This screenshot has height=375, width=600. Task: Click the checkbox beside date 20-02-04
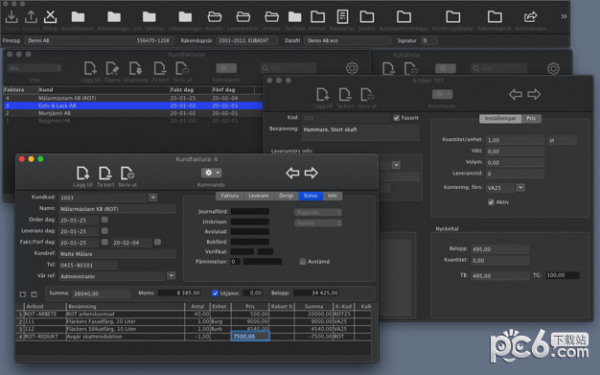tap(157, 242)
